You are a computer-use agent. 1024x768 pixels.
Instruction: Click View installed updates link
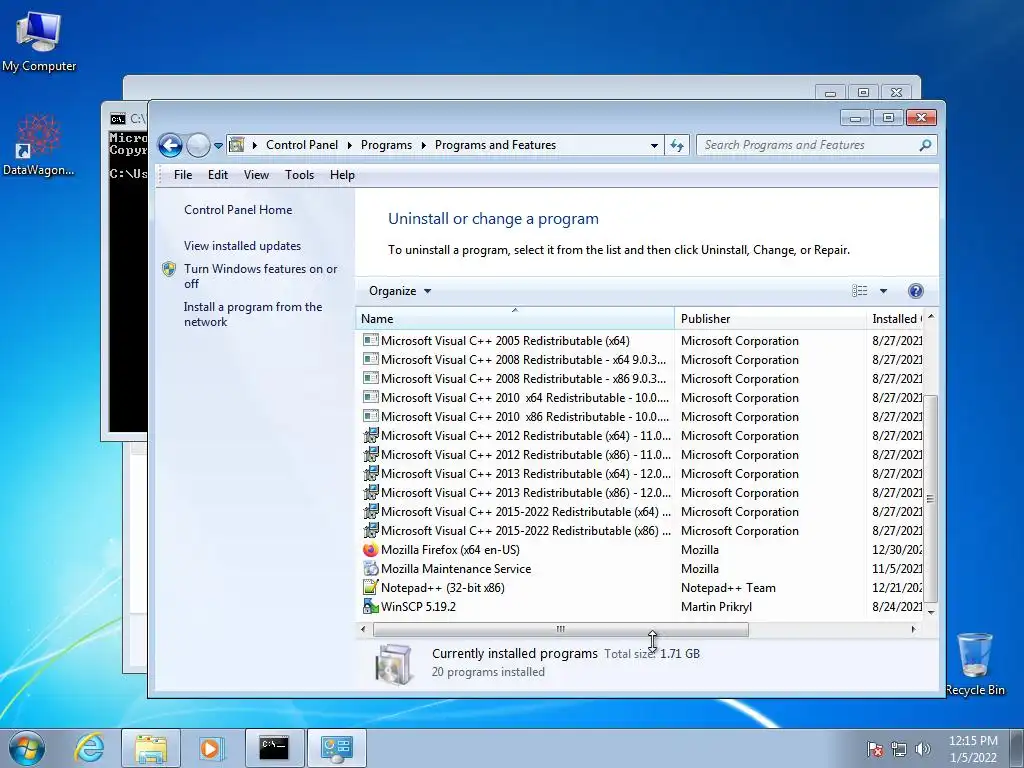pos(242,246)
